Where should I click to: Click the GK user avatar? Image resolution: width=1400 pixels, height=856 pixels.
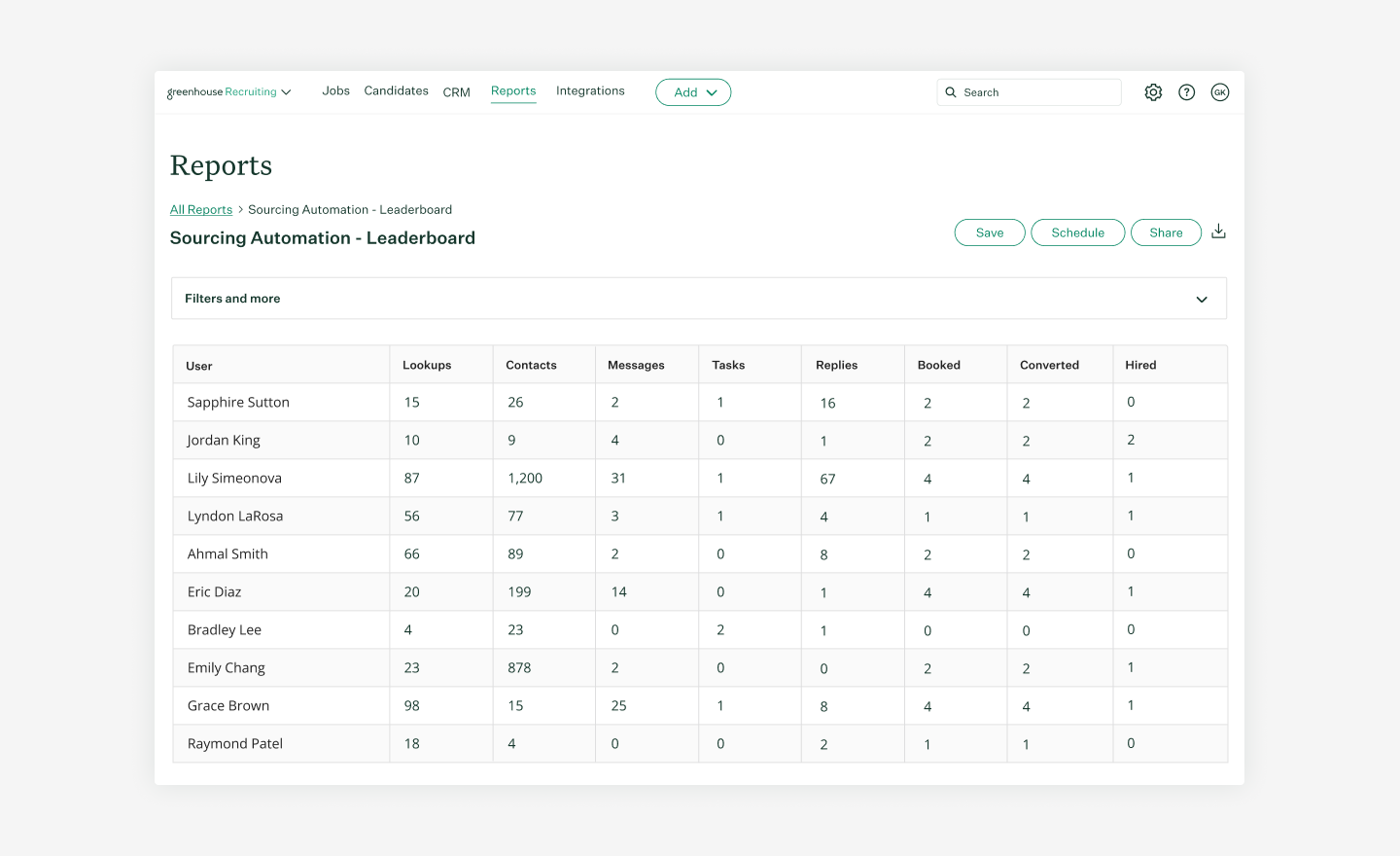(1219, 91)
